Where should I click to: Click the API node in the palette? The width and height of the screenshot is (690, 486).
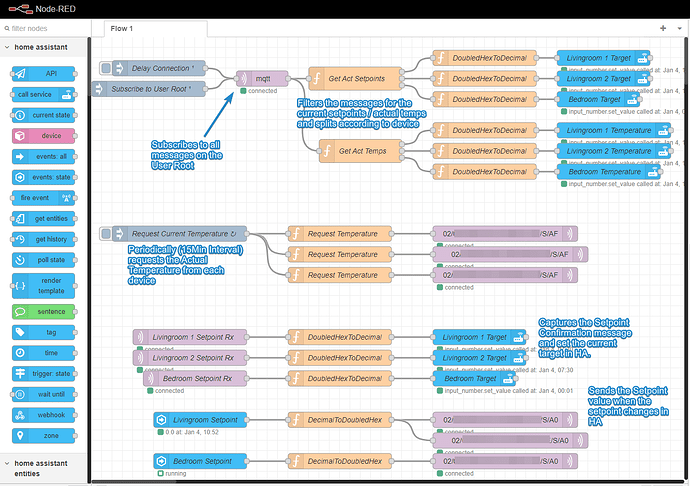[x=46, y=73]
